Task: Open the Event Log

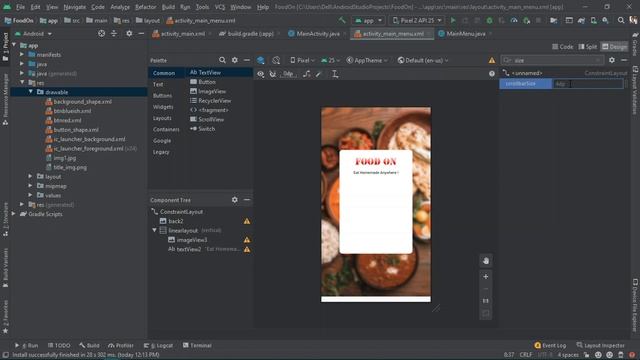Action: (550, 345)
